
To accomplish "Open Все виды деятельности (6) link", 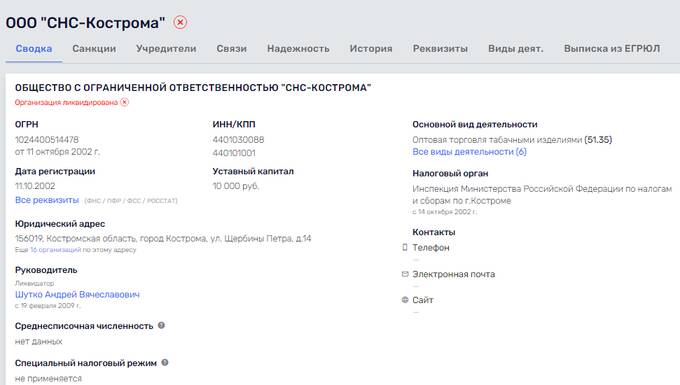I will 470,152.
